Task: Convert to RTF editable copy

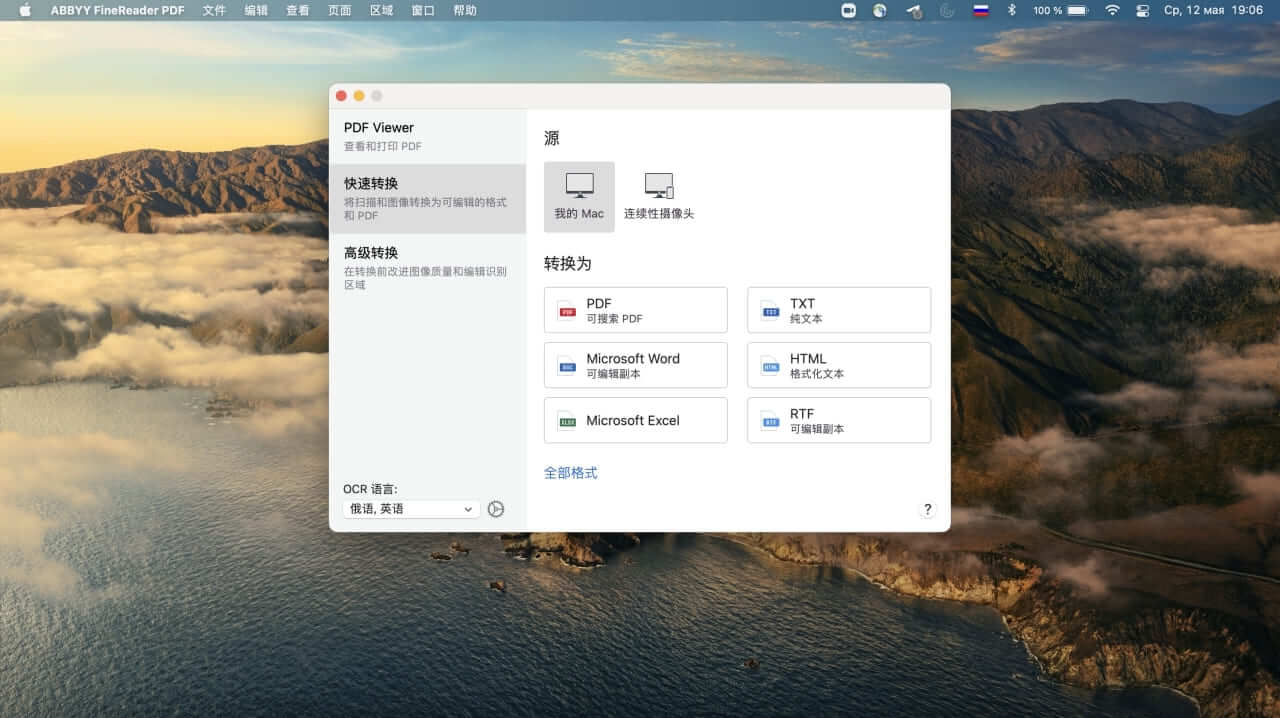Action: tap(839, 420)
